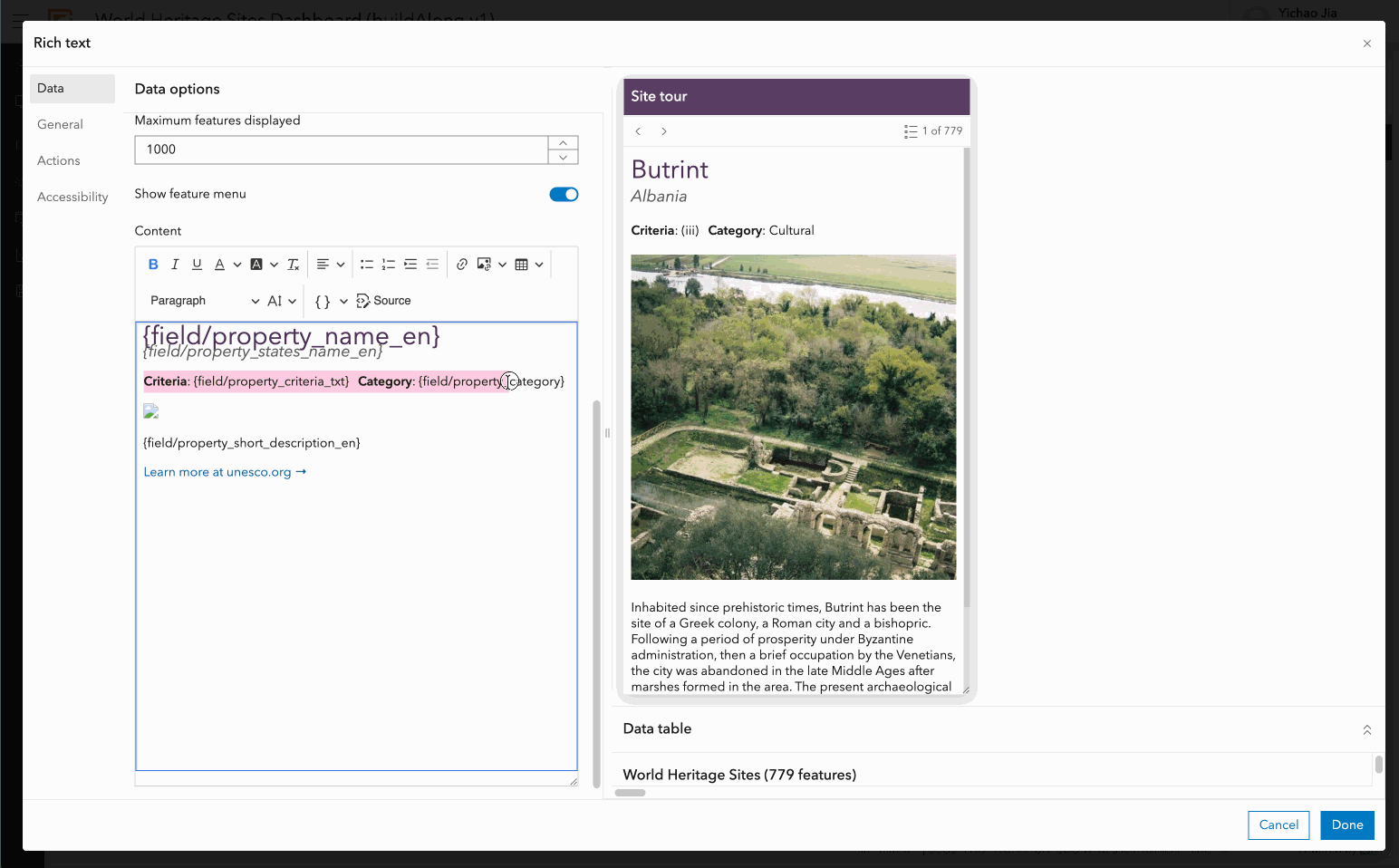Open the font color dropdown arrow
The image size is (1399, 868).
pyautogui.click(x=236, y=265)
